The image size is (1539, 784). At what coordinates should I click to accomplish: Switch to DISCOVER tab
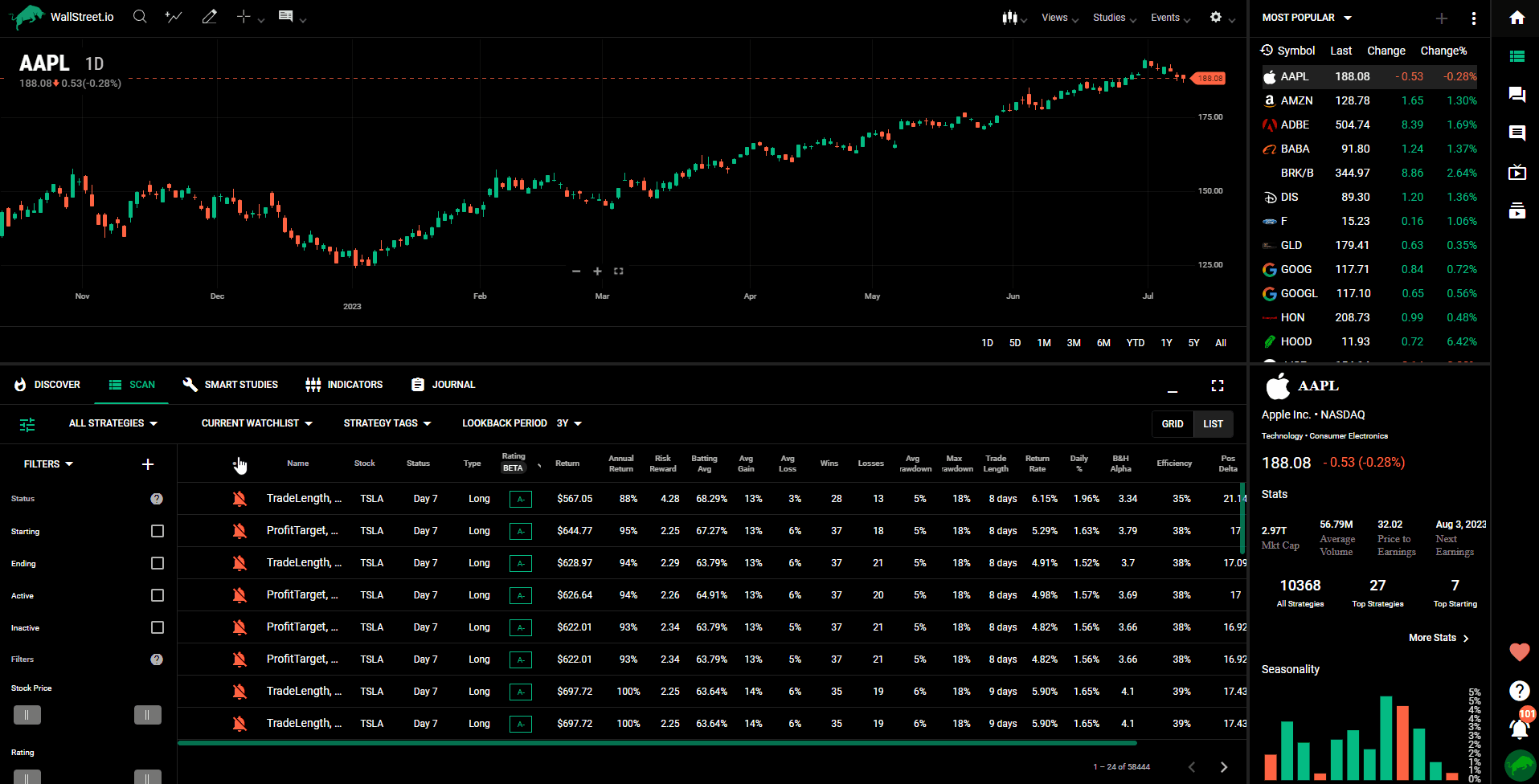click(47, 385)
